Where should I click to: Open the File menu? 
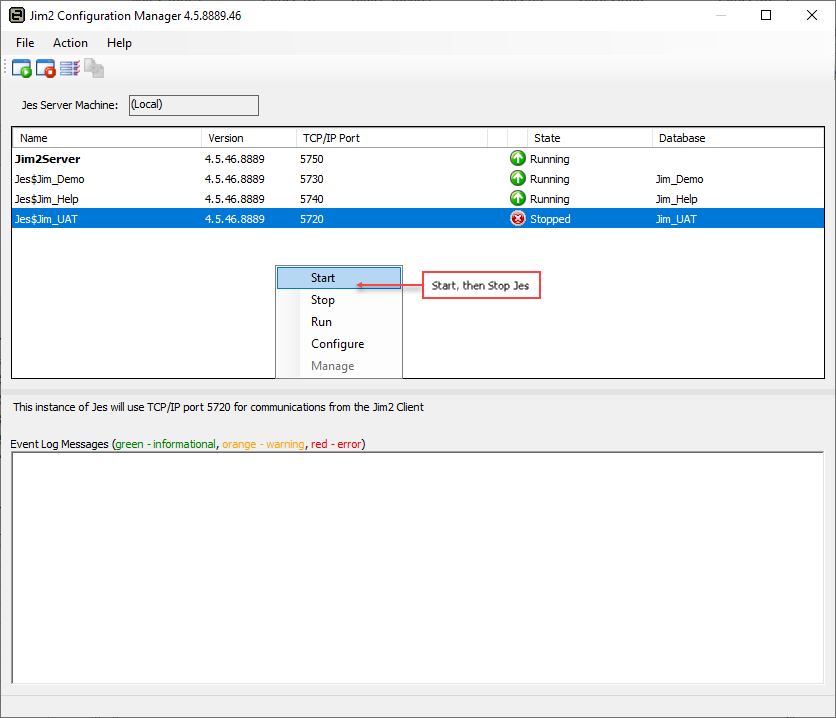pyautogui.click(x=25, y=43)
